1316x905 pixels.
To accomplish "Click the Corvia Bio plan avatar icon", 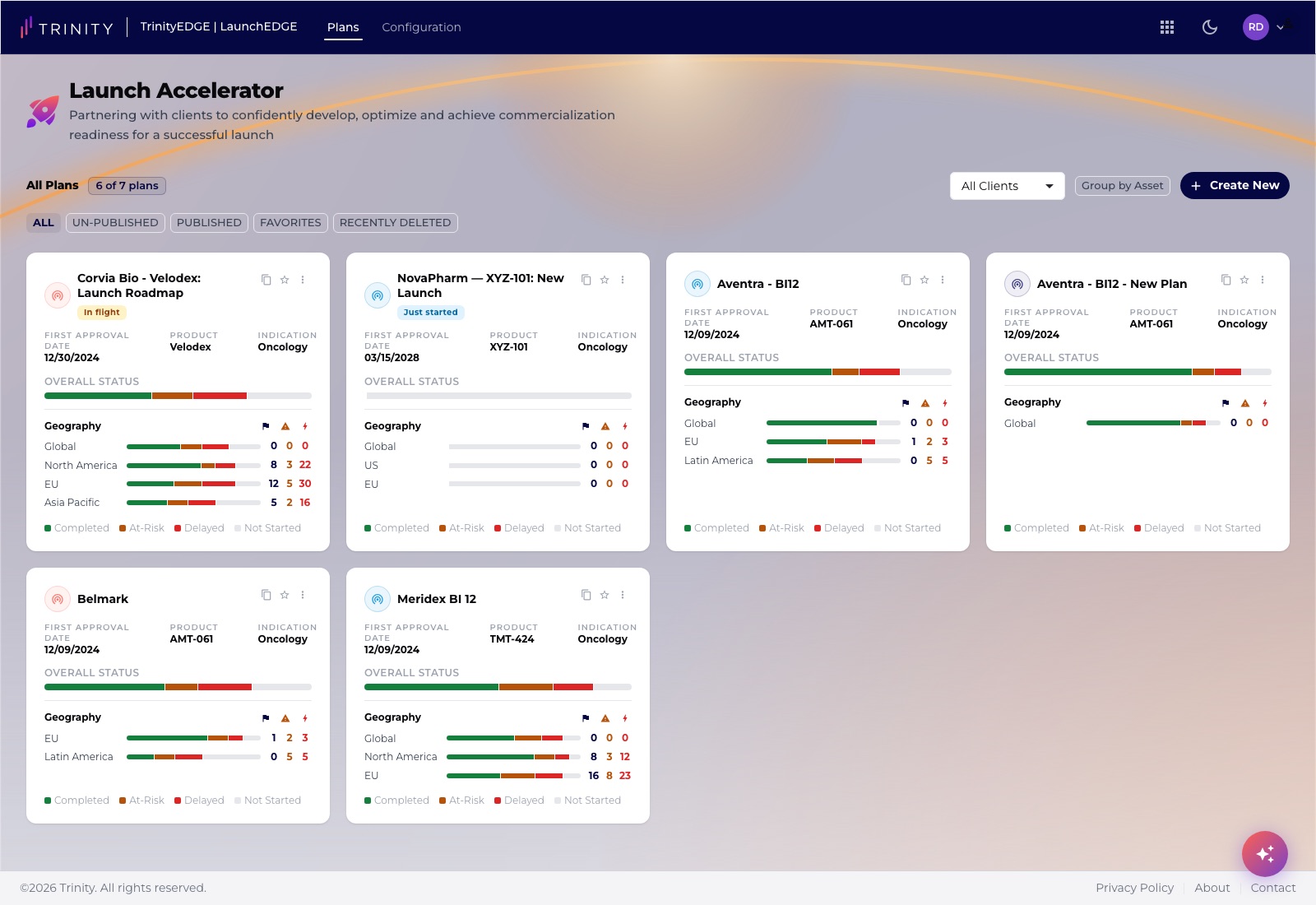I will coord(58,295).
